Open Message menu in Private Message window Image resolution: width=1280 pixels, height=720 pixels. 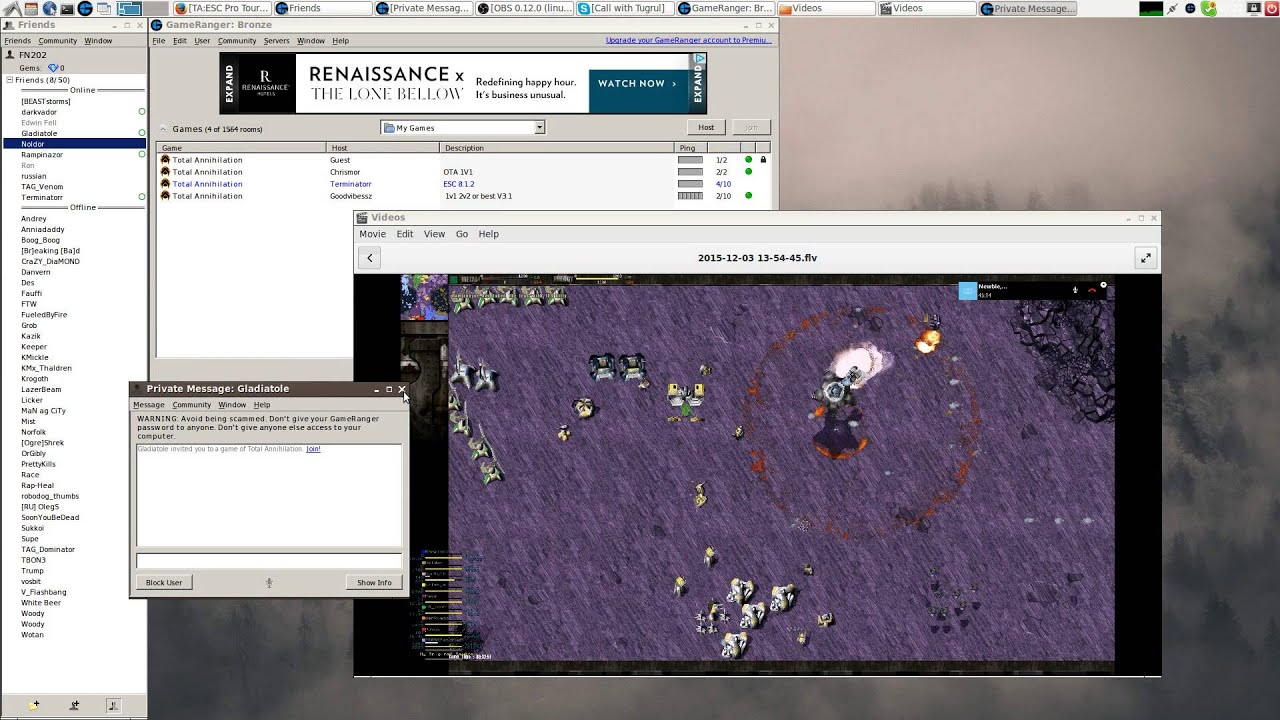click(149, 405)
